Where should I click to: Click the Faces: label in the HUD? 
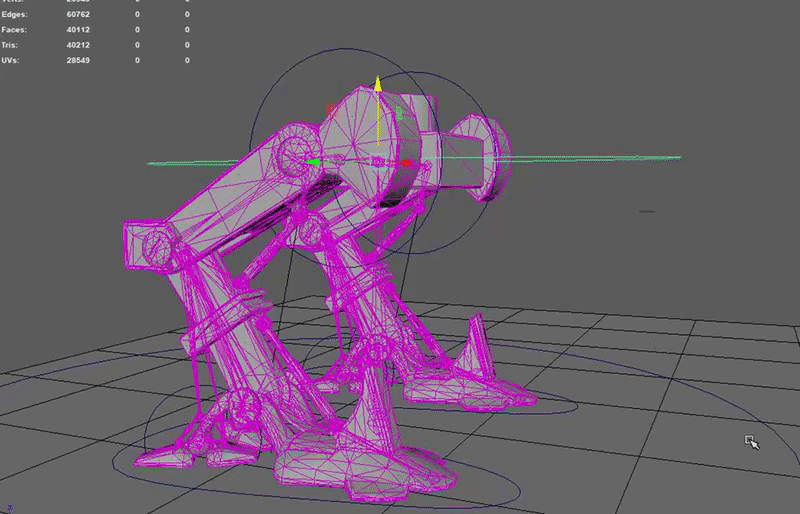click(x=14, y=30)
